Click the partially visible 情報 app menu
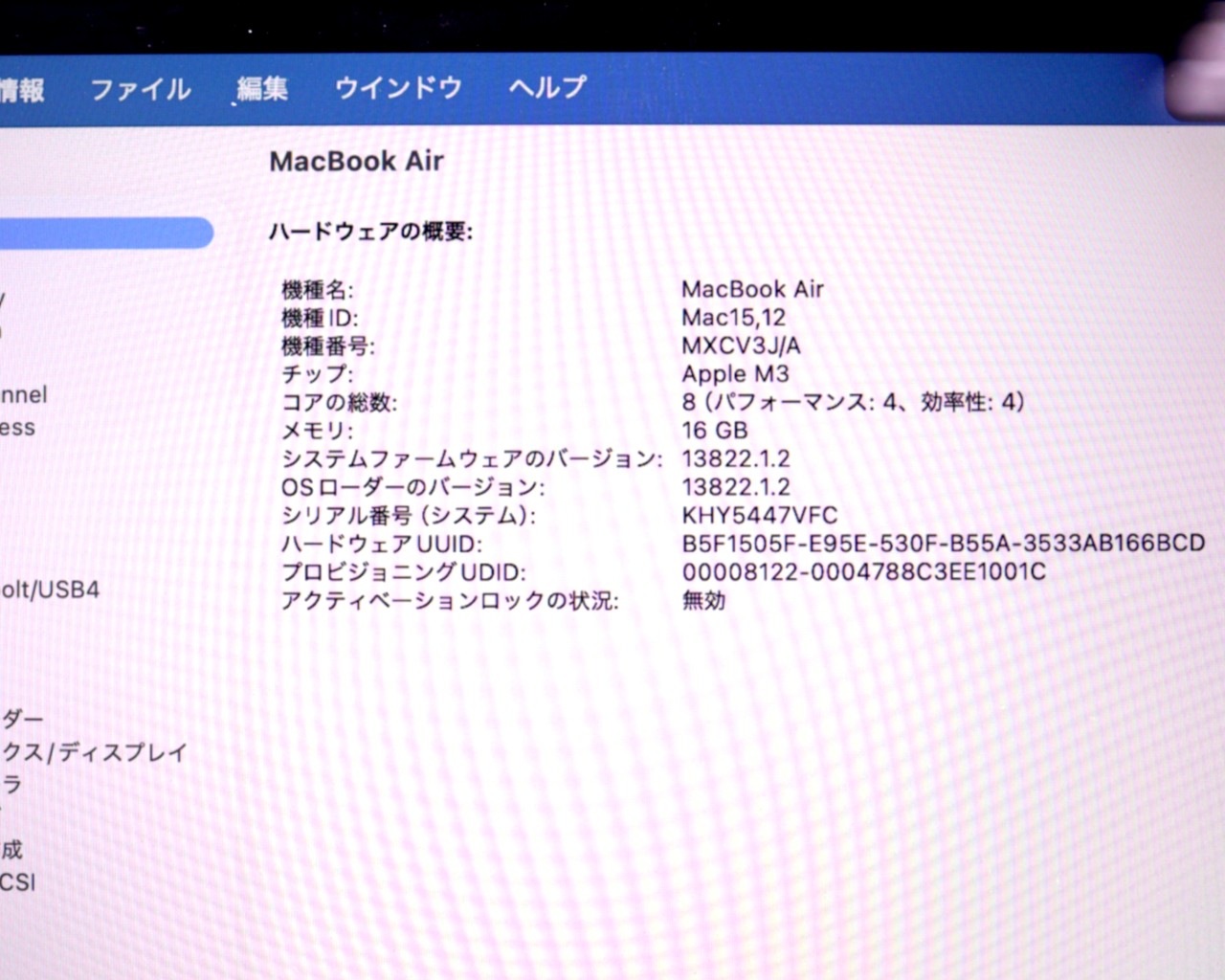 tap(21, 90)
